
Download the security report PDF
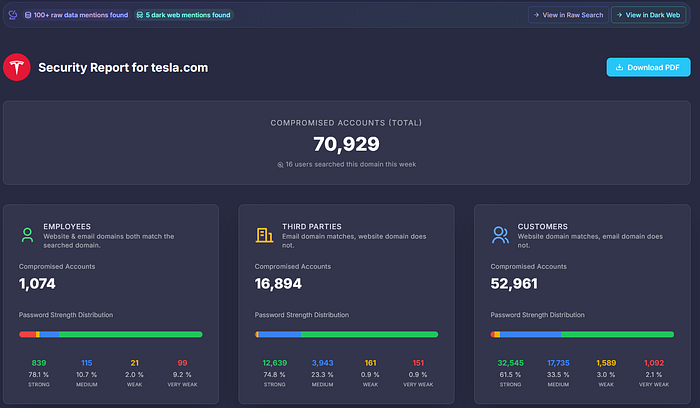tap(648, 67)
